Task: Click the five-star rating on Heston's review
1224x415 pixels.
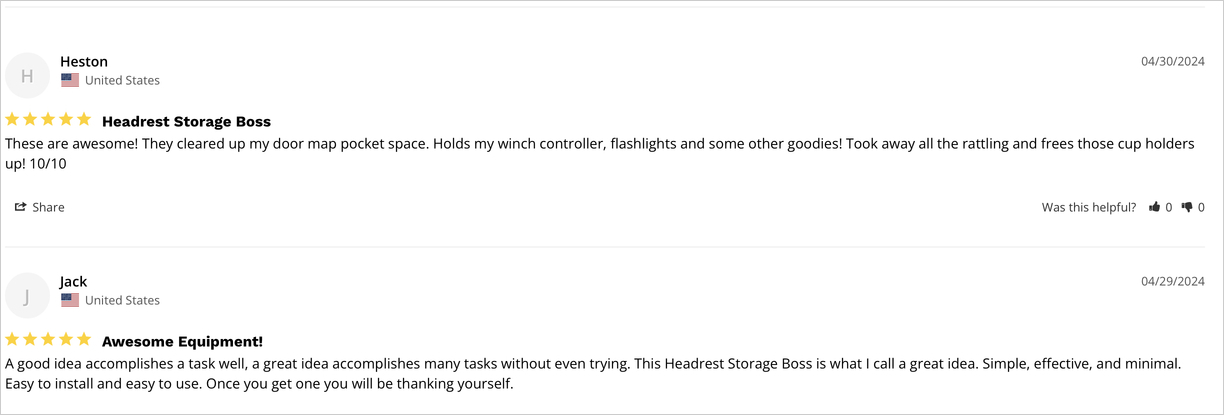Action: (48, 120)
